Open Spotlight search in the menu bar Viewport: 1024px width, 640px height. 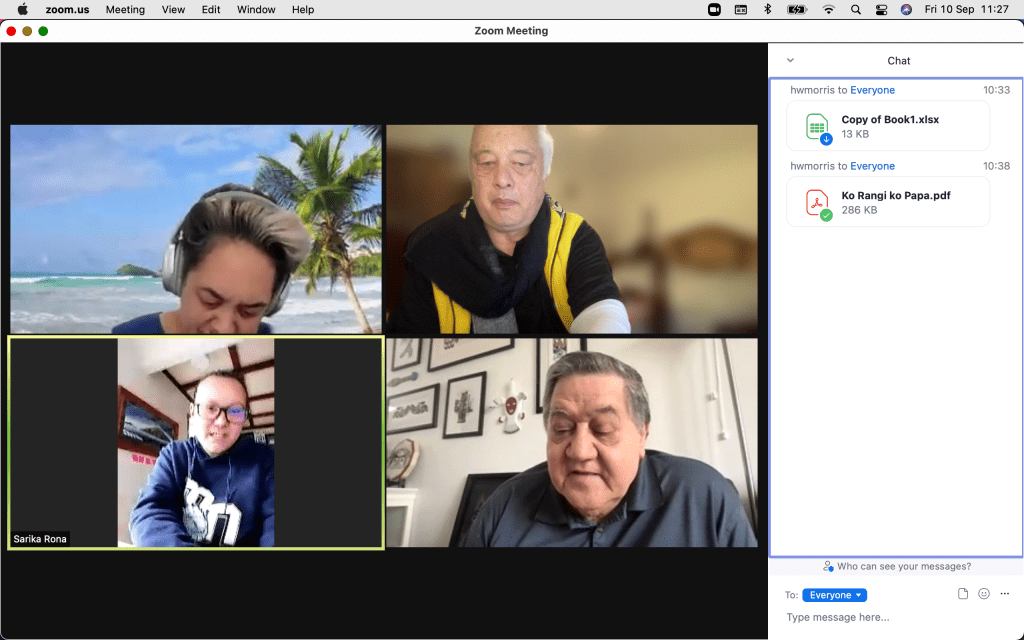pos(855,9)
